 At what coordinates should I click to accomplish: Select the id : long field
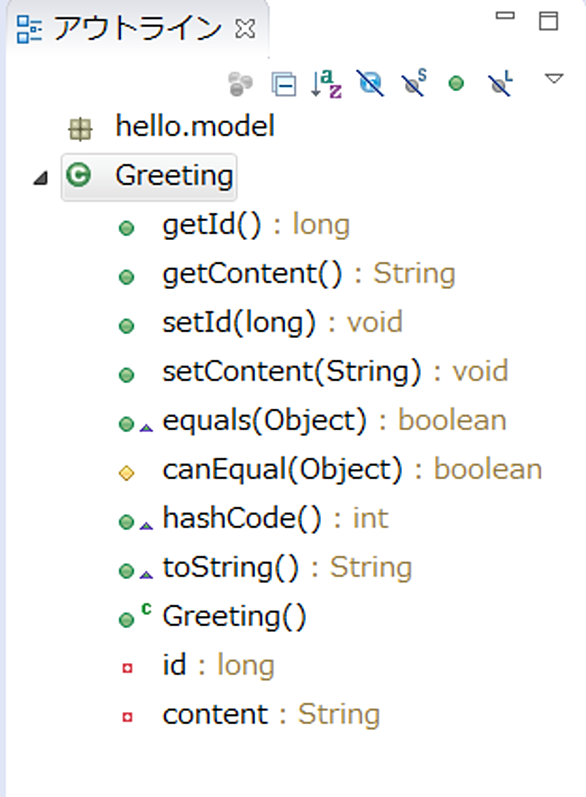click(218, 665)
